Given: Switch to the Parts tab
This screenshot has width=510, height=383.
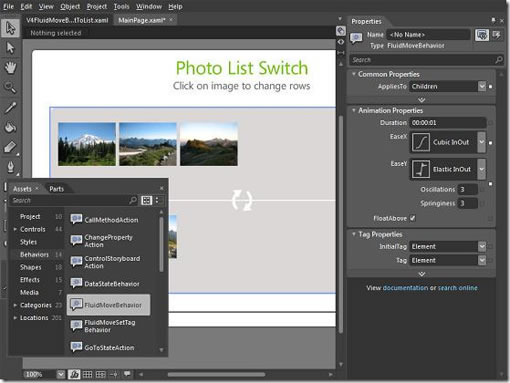Looking at the screenshot, I should tap(56, 189).
